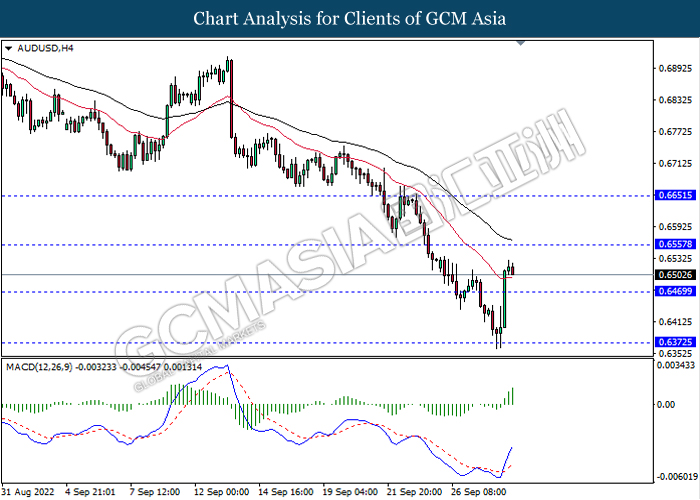Screen dimensions: 700x500
Task: Click the 21 Sep 20:00 time label
Action: click(x=415, y=492)
